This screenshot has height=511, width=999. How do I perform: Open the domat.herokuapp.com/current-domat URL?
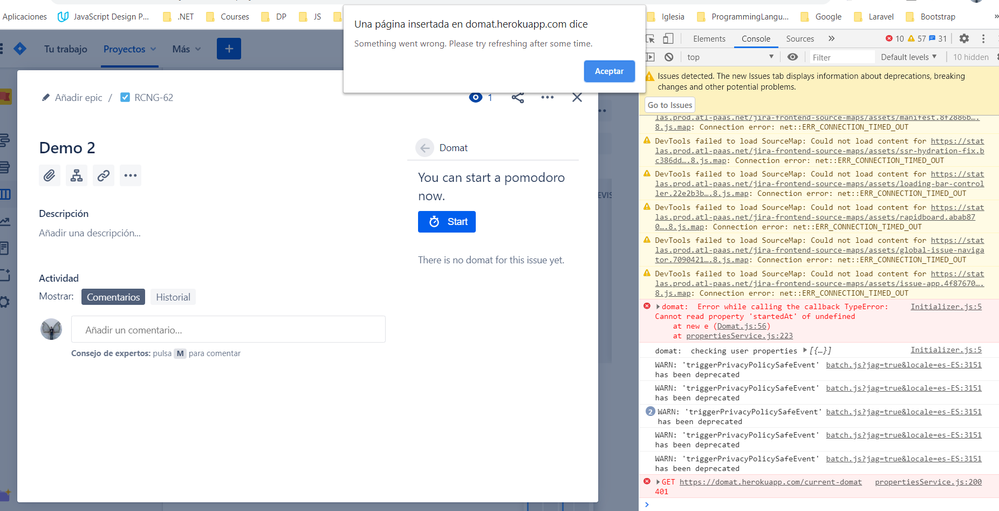click(770, 482)
